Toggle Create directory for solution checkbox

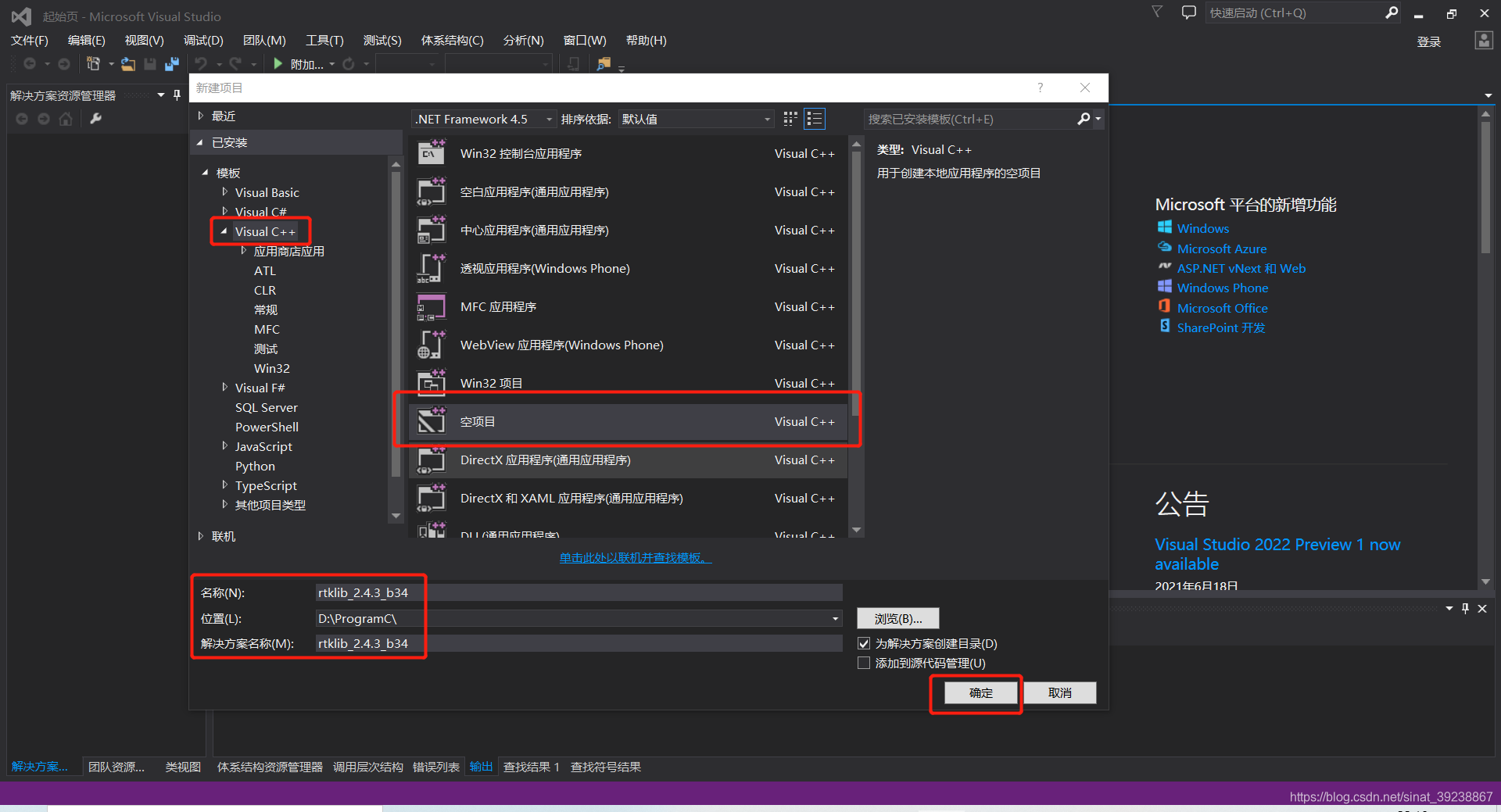tap(864, 643)
